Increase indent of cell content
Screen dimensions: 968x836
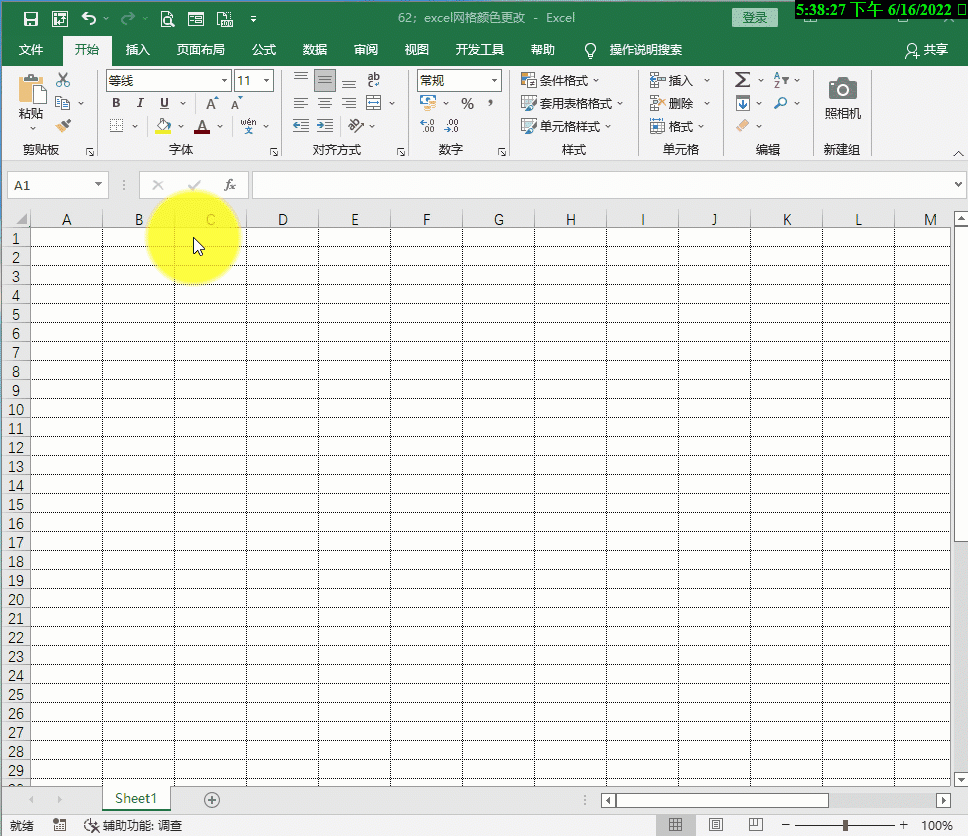[x=325, y=126]
